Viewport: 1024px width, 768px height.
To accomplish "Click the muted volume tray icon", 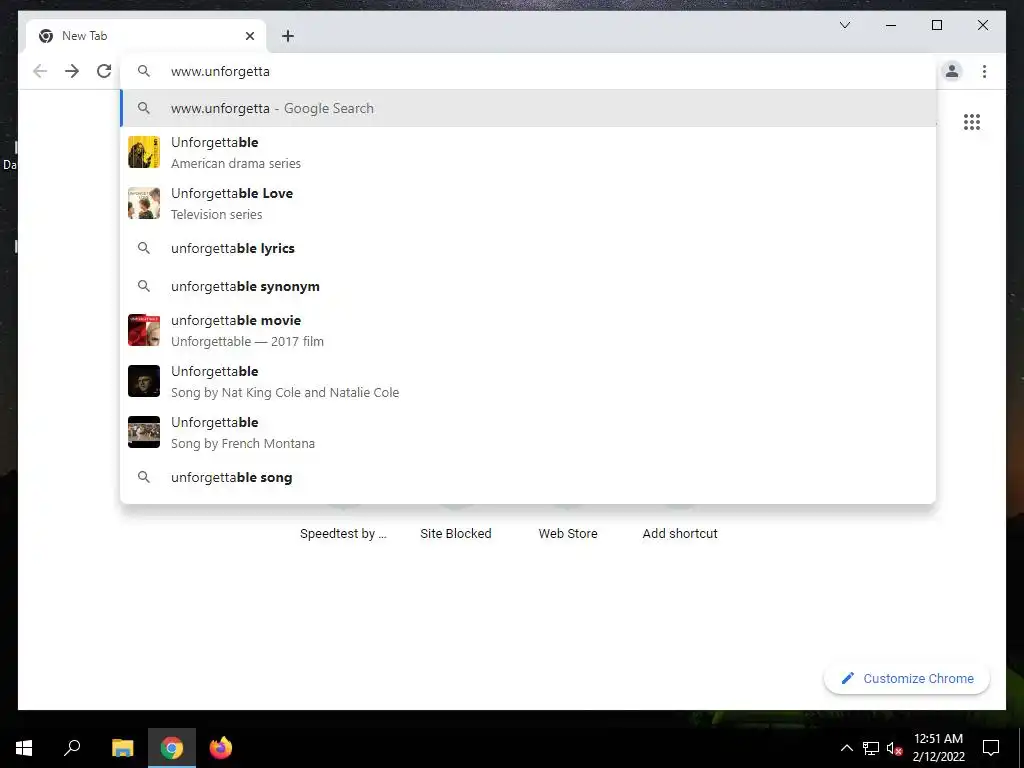I will tap(894, 748).
